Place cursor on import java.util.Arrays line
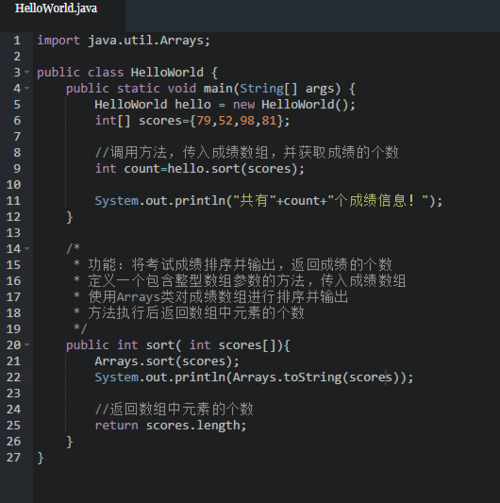The height and width of the screenshot is (503, 500). click(x=124, y=41)
